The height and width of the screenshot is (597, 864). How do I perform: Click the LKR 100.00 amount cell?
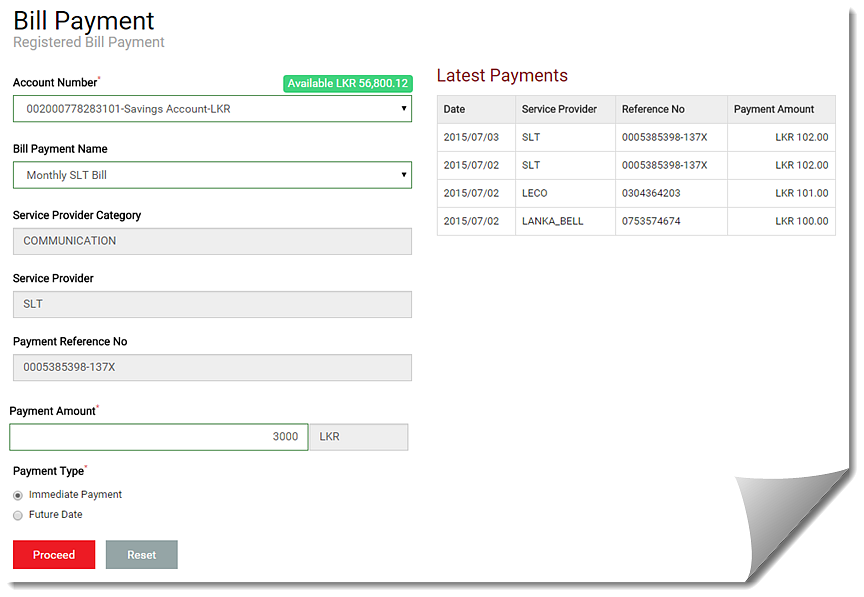click(781, 221)
